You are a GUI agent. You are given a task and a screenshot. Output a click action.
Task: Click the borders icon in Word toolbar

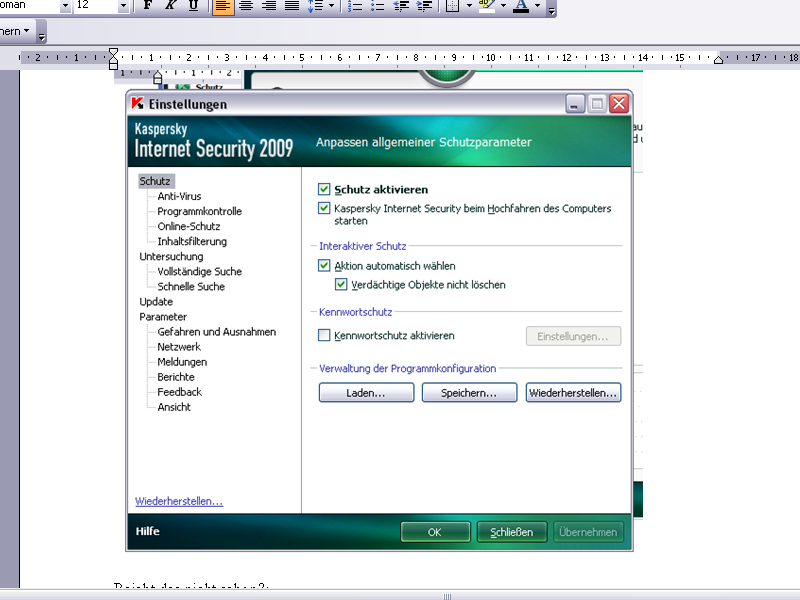coord(453,6)
